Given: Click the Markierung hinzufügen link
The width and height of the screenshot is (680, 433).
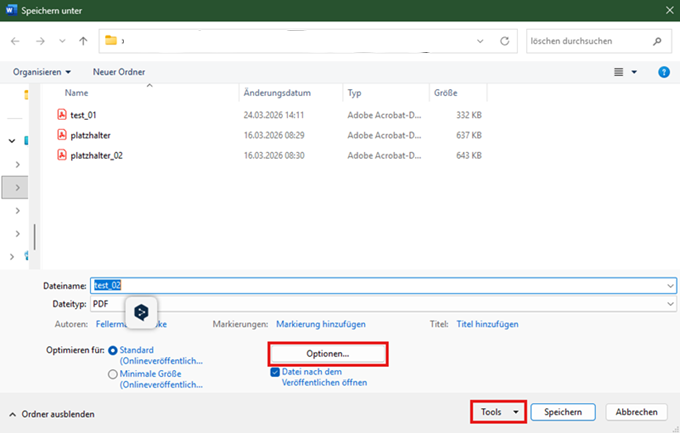Looking at the screenshot, I should click(321, 324).
